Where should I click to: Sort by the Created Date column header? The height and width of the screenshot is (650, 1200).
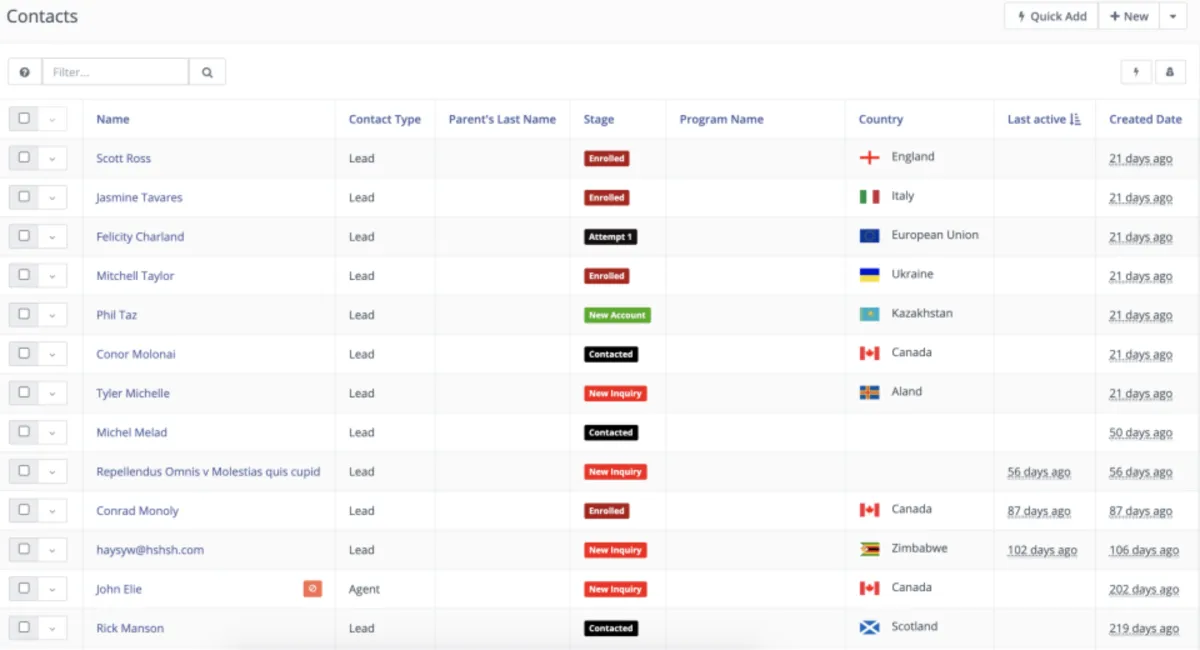(x=1145, y=119)
